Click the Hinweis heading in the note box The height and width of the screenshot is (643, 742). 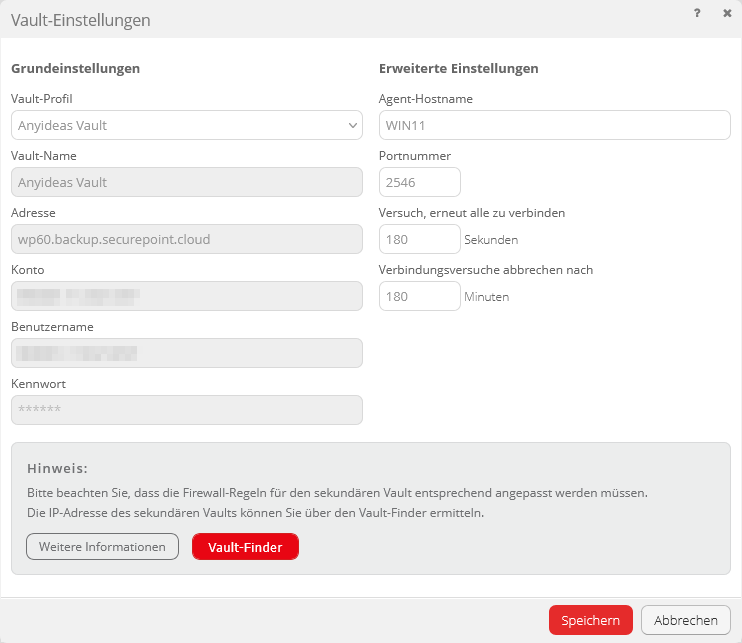pos(57,468)
